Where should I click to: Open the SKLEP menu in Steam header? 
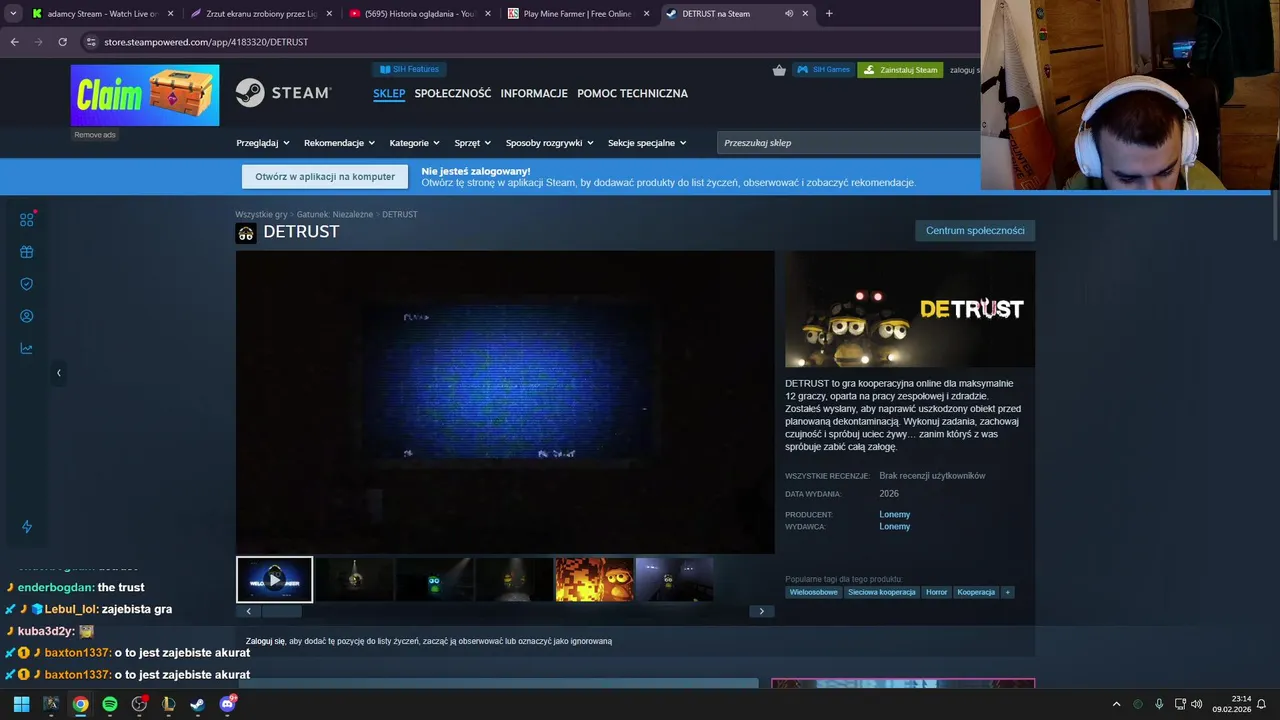pos(389,93)
